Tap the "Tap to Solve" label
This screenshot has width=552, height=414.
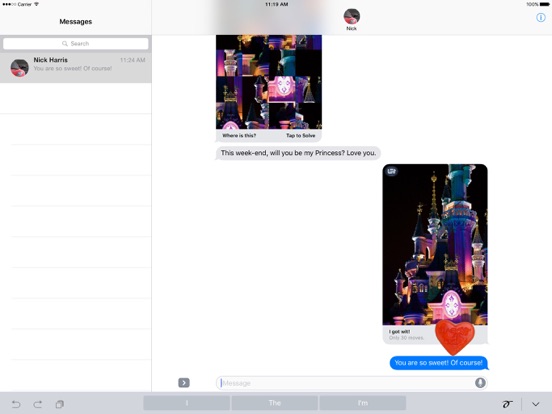click(300, 136)
